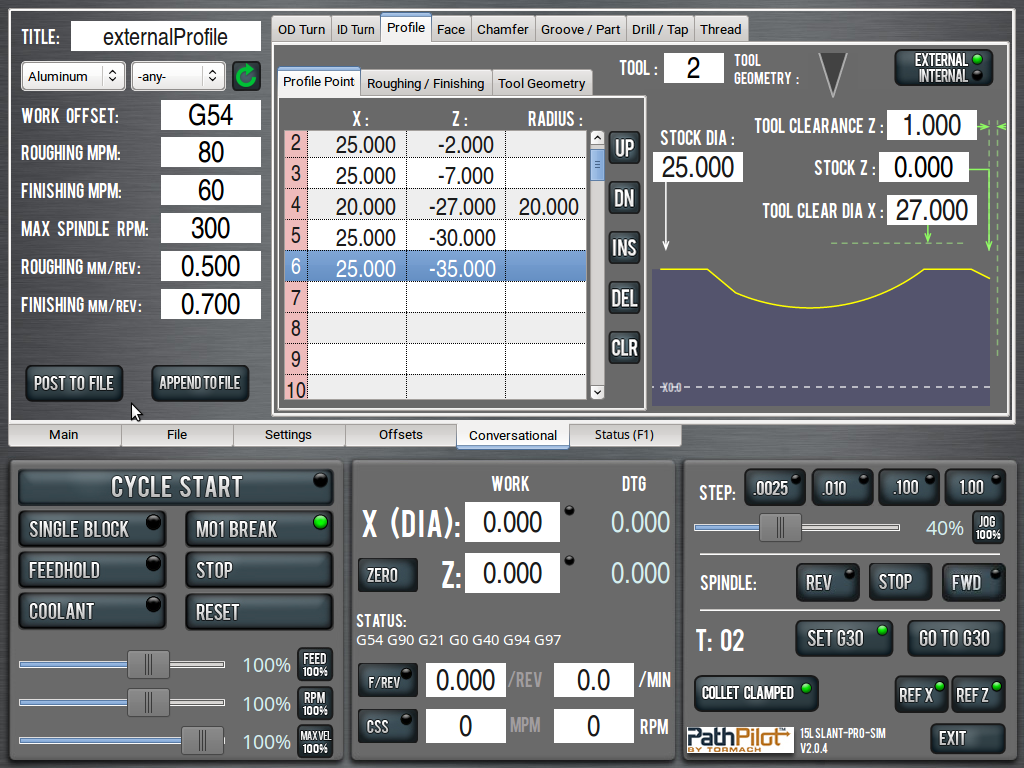Insert a row with INS button

pos(624,248)
